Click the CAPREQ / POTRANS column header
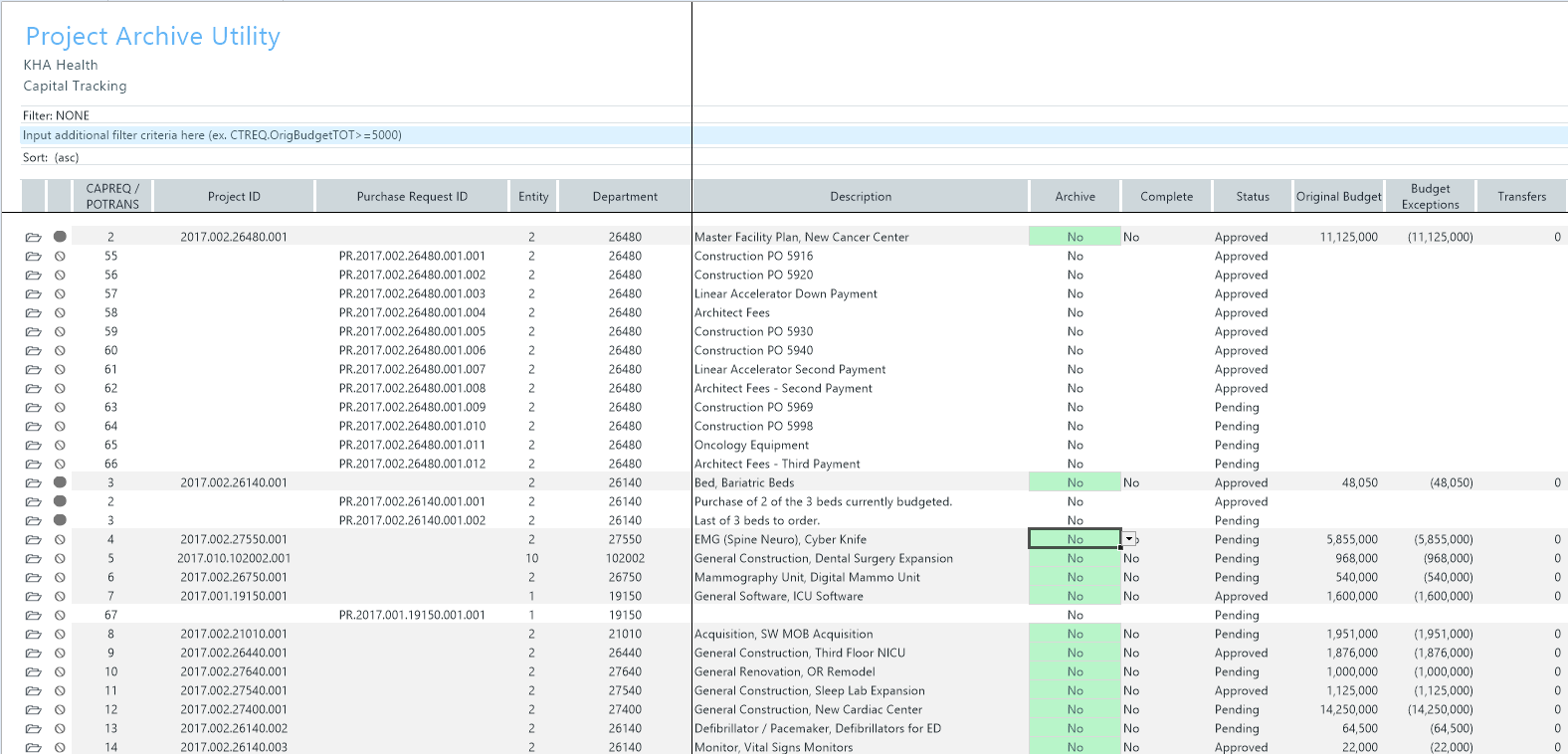Image resolution: width=1568 pixels, height=754 pixels. [112, 197]
